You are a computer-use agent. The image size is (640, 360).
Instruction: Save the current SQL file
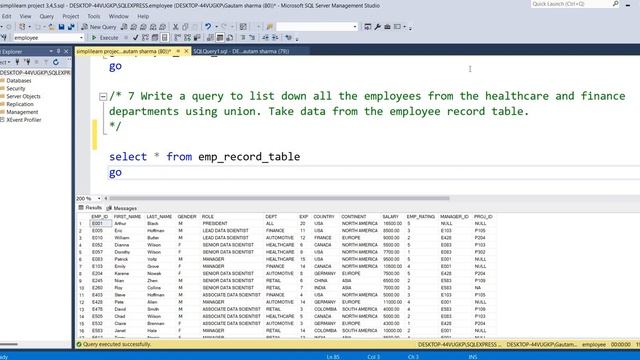click(x=61, y=27)
